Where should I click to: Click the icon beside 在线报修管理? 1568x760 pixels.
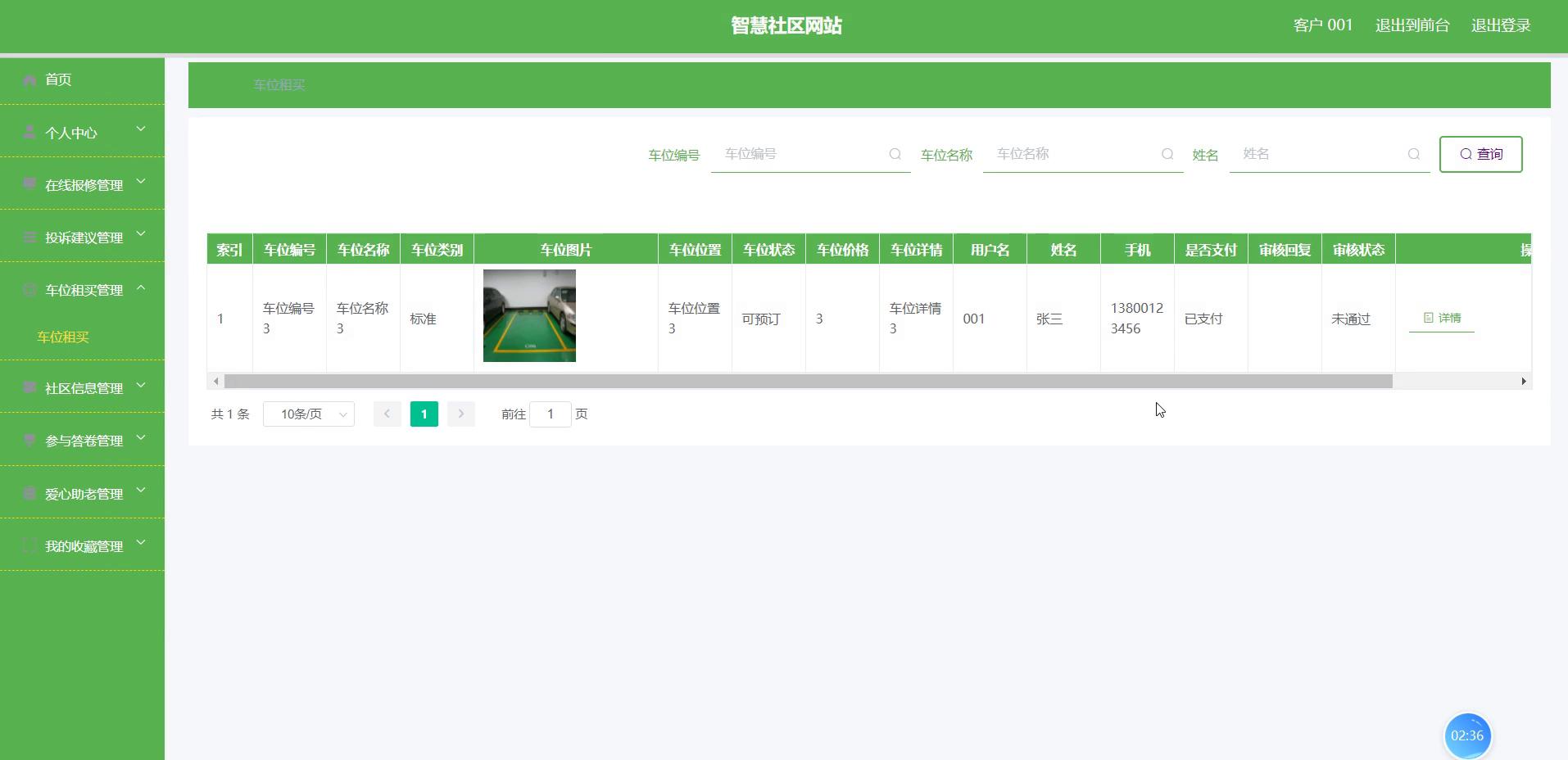click(x=29, y=184)
